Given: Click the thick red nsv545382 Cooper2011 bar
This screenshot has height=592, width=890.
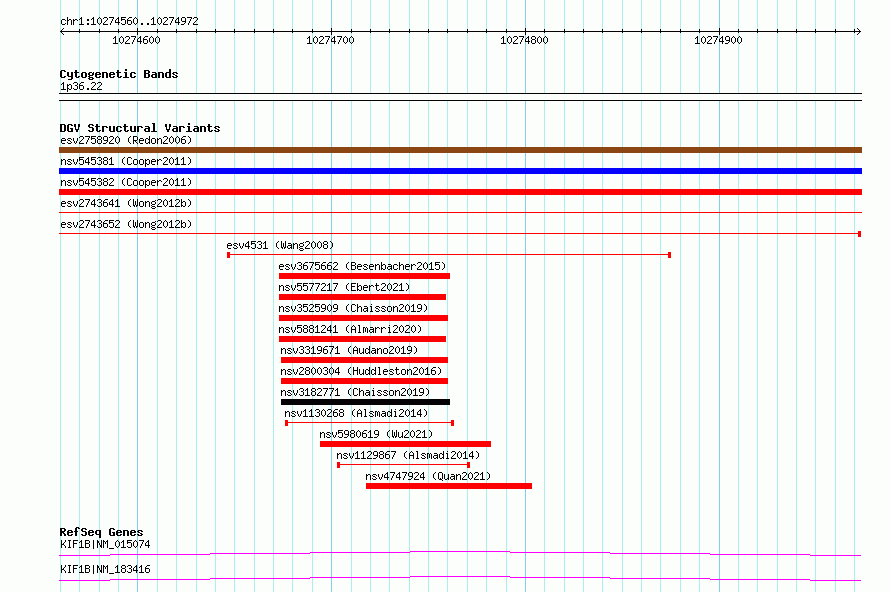Looking at the screenshot, I should [460, 192].
